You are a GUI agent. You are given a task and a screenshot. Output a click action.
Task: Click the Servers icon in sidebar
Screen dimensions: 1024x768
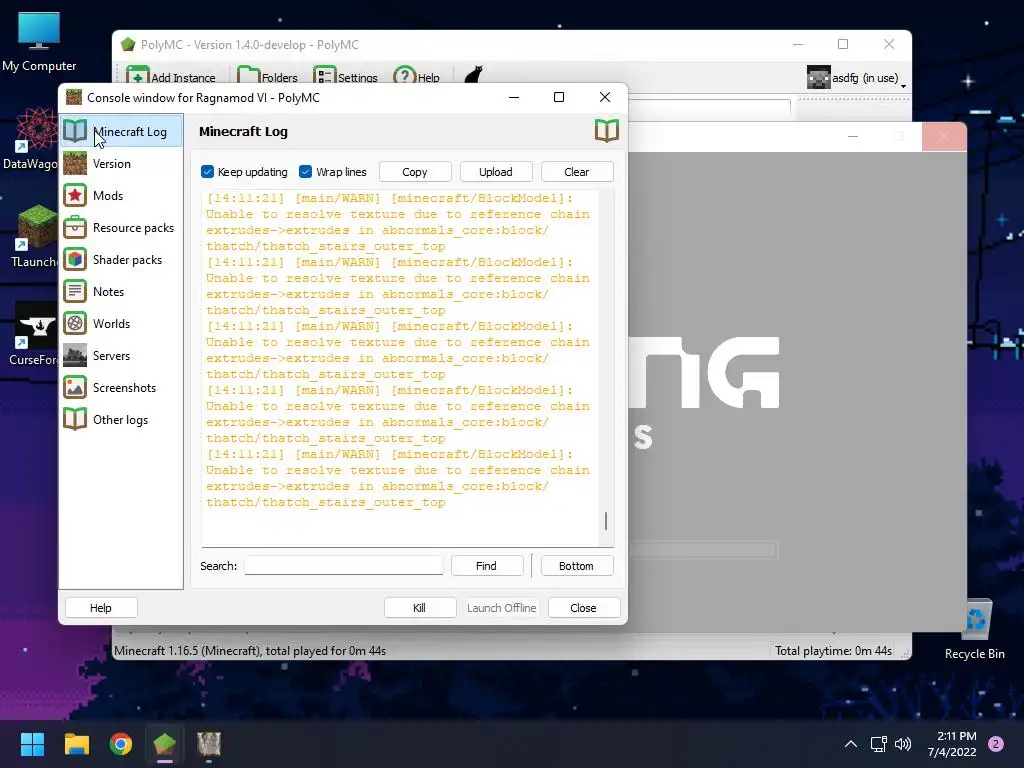tap(75, 355)
